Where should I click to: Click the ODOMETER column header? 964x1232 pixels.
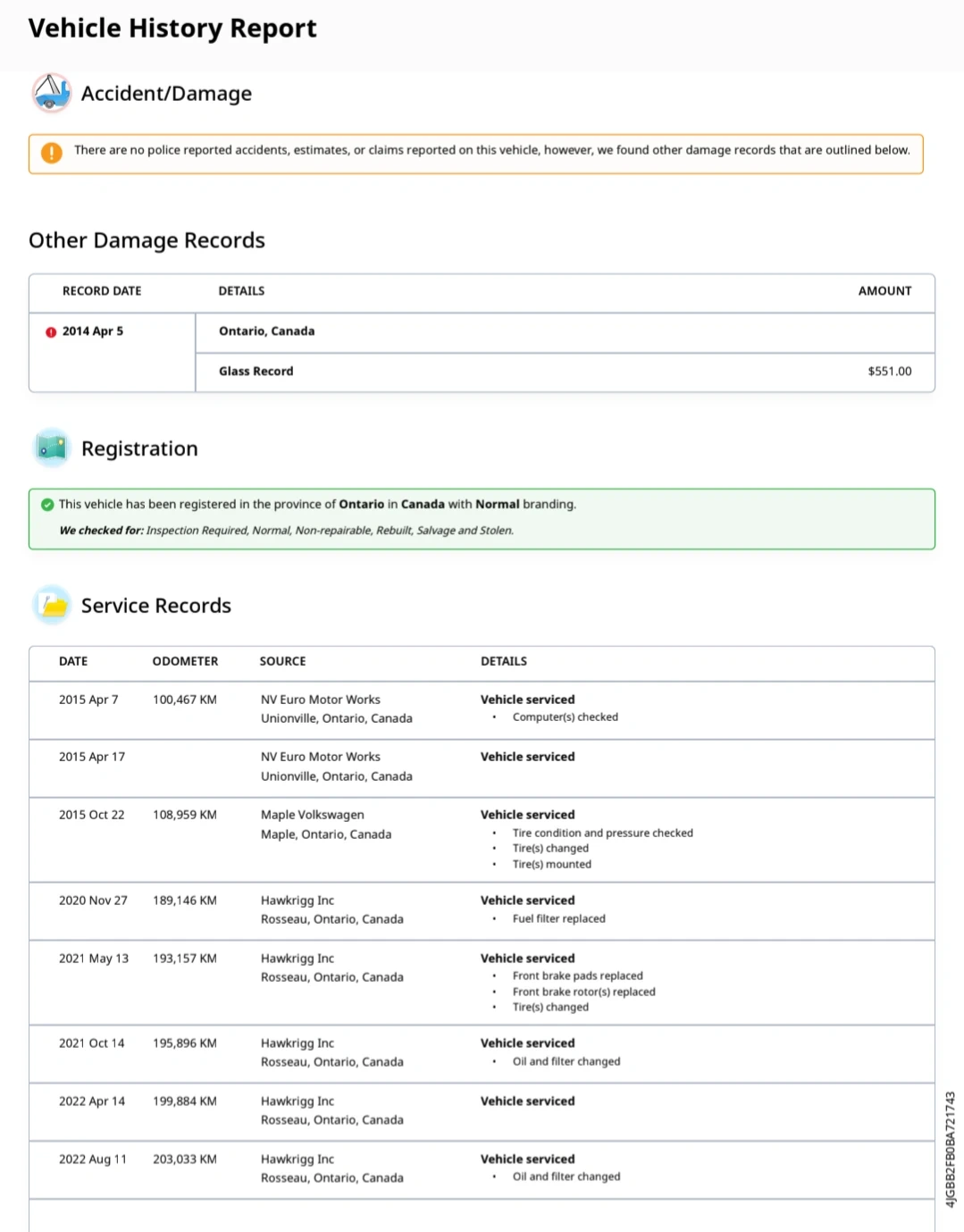point(185,662)
